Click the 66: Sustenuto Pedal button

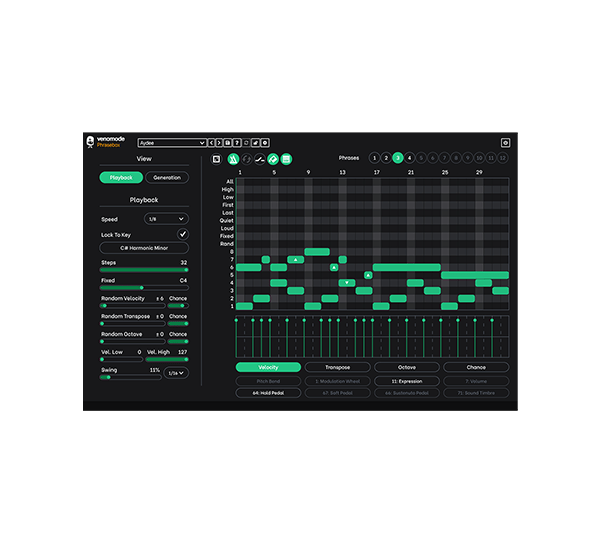pos(407,393)
